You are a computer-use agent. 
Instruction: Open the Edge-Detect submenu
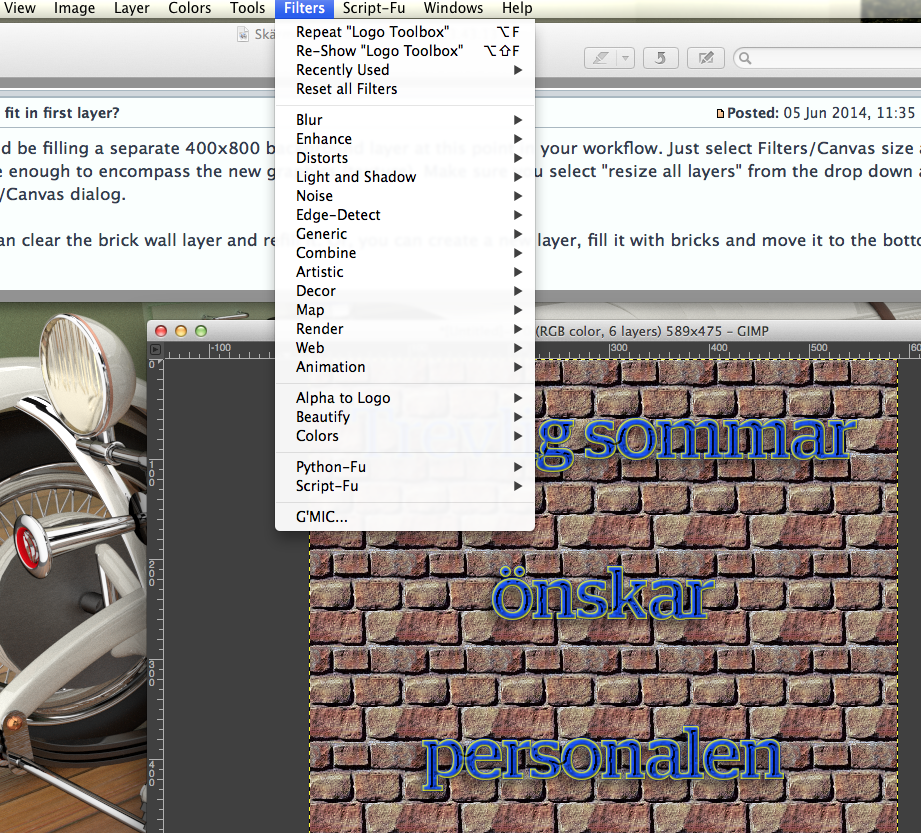[405, 215]
